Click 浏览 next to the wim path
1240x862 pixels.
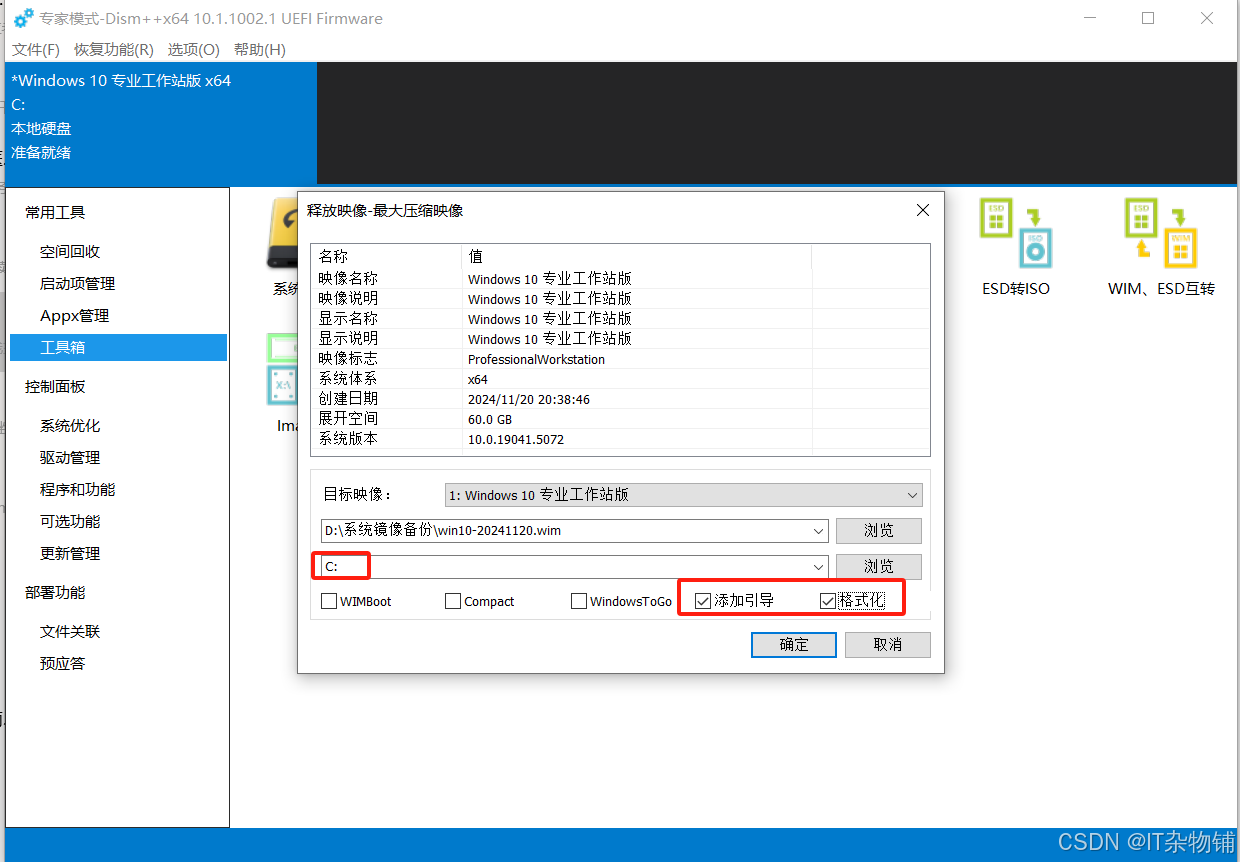(x=879, y=531)
